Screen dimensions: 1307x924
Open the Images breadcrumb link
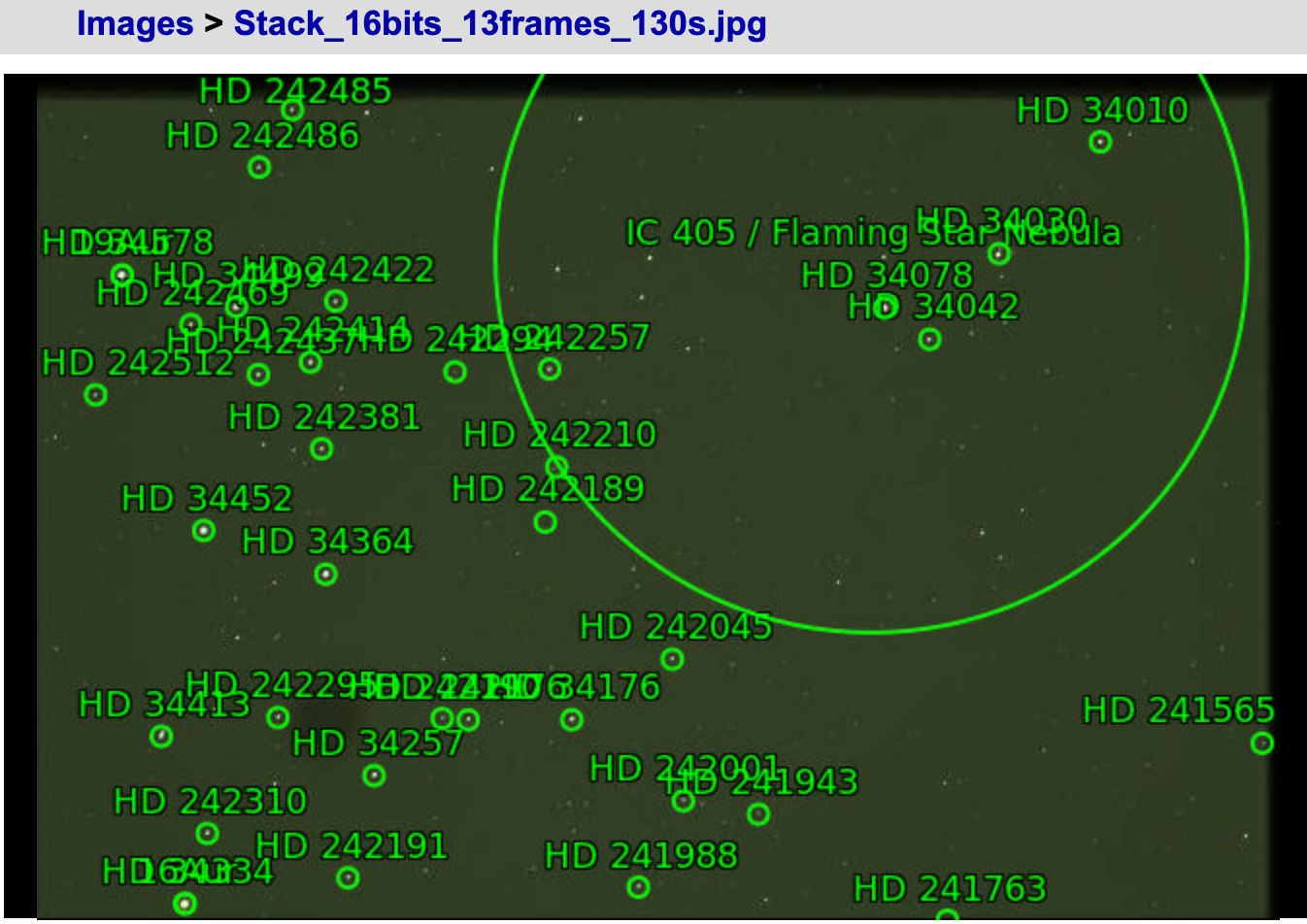(135, 23)
